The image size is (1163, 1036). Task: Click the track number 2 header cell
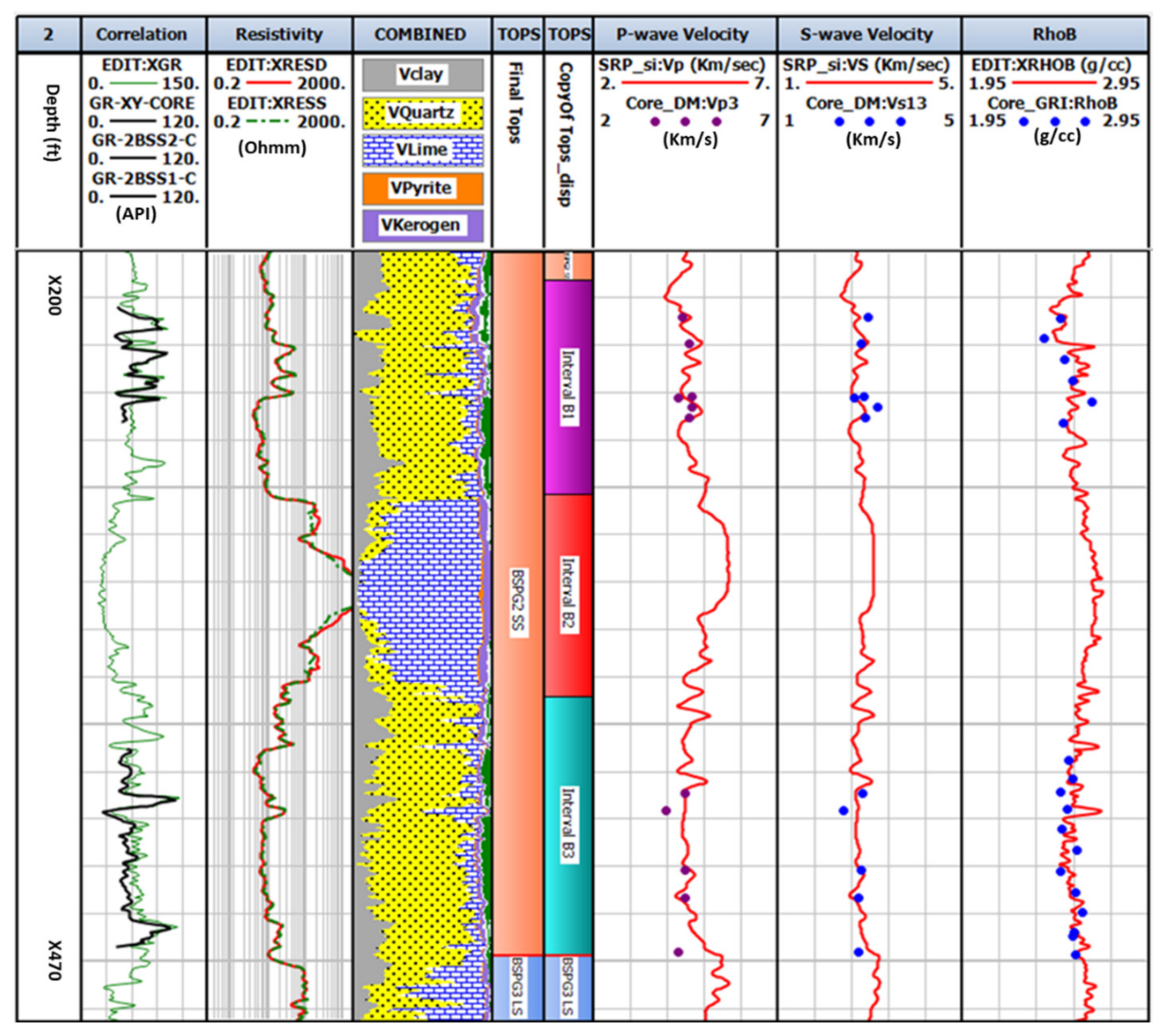[x=48, y=35]
